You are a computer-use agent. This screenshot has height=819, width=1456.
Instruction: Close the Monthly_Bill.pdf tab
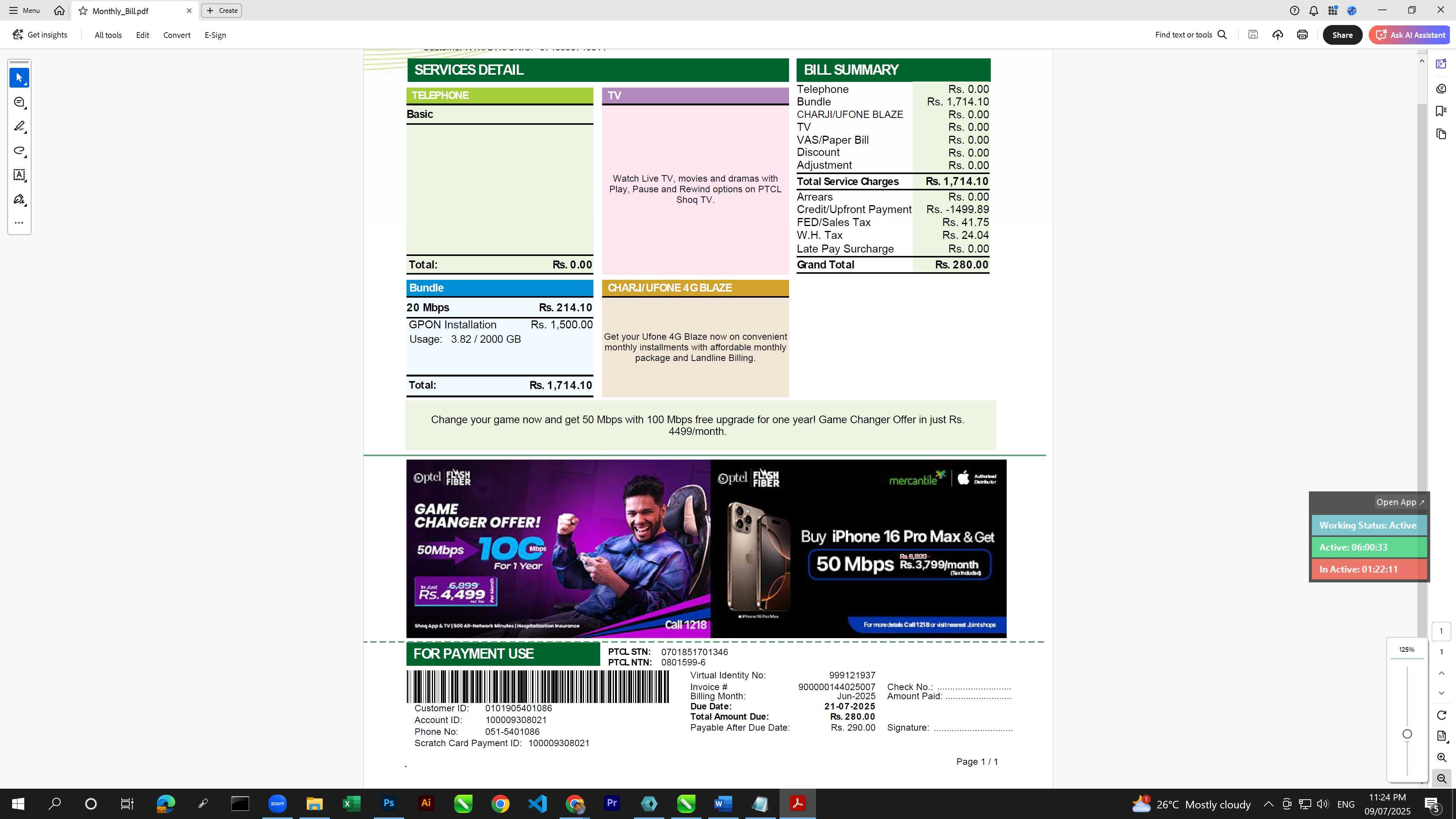point(189,11)
